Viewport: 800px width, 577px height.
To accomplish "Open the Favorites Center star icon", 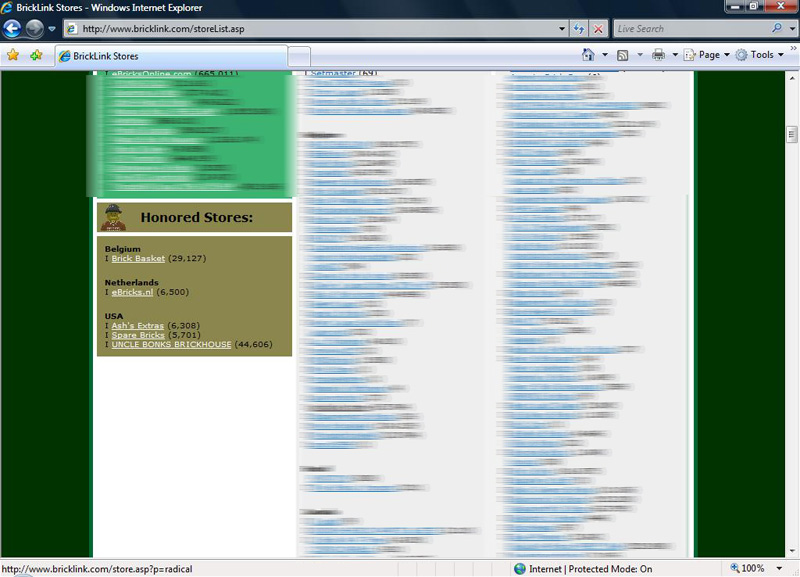I will 13,55.
